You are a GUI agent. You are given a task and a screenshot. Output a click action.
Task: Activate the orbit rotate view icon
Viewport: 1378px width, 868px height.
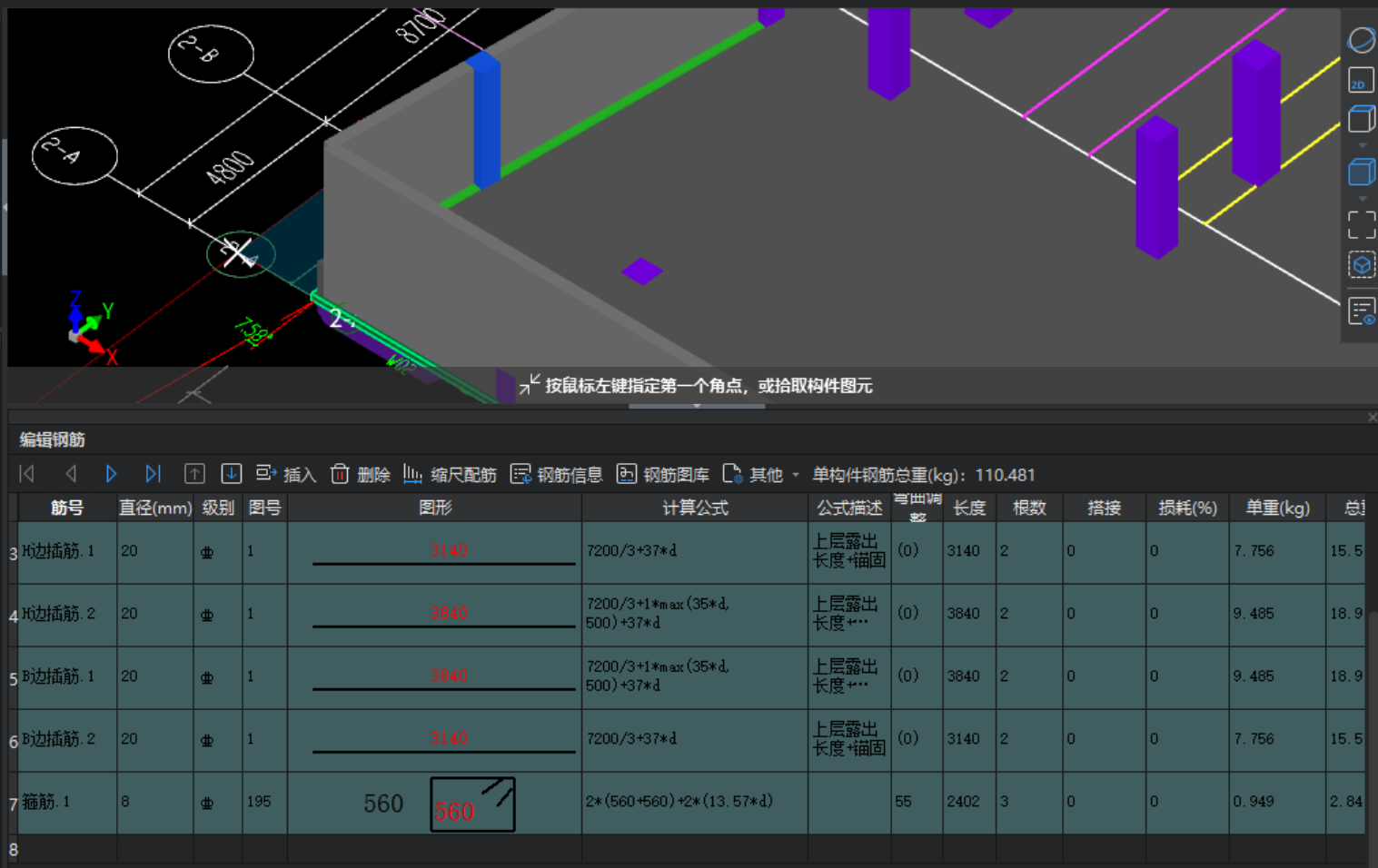coord(1362,40)
